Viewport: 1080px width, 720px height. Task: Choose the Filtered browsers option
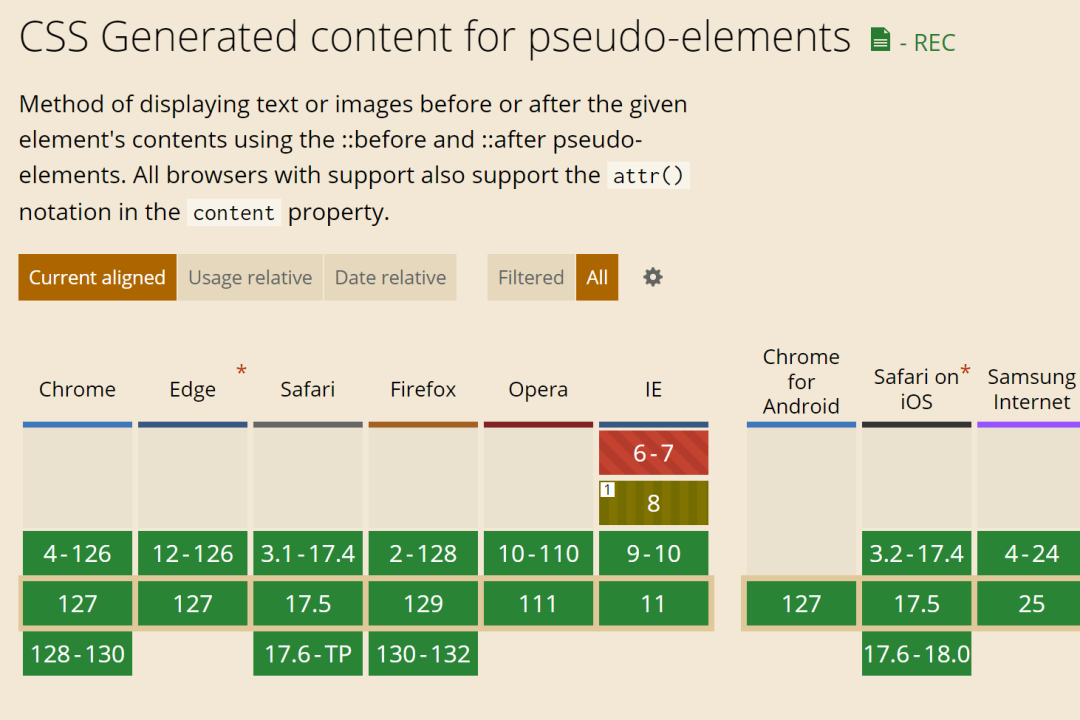pos(530,277)
